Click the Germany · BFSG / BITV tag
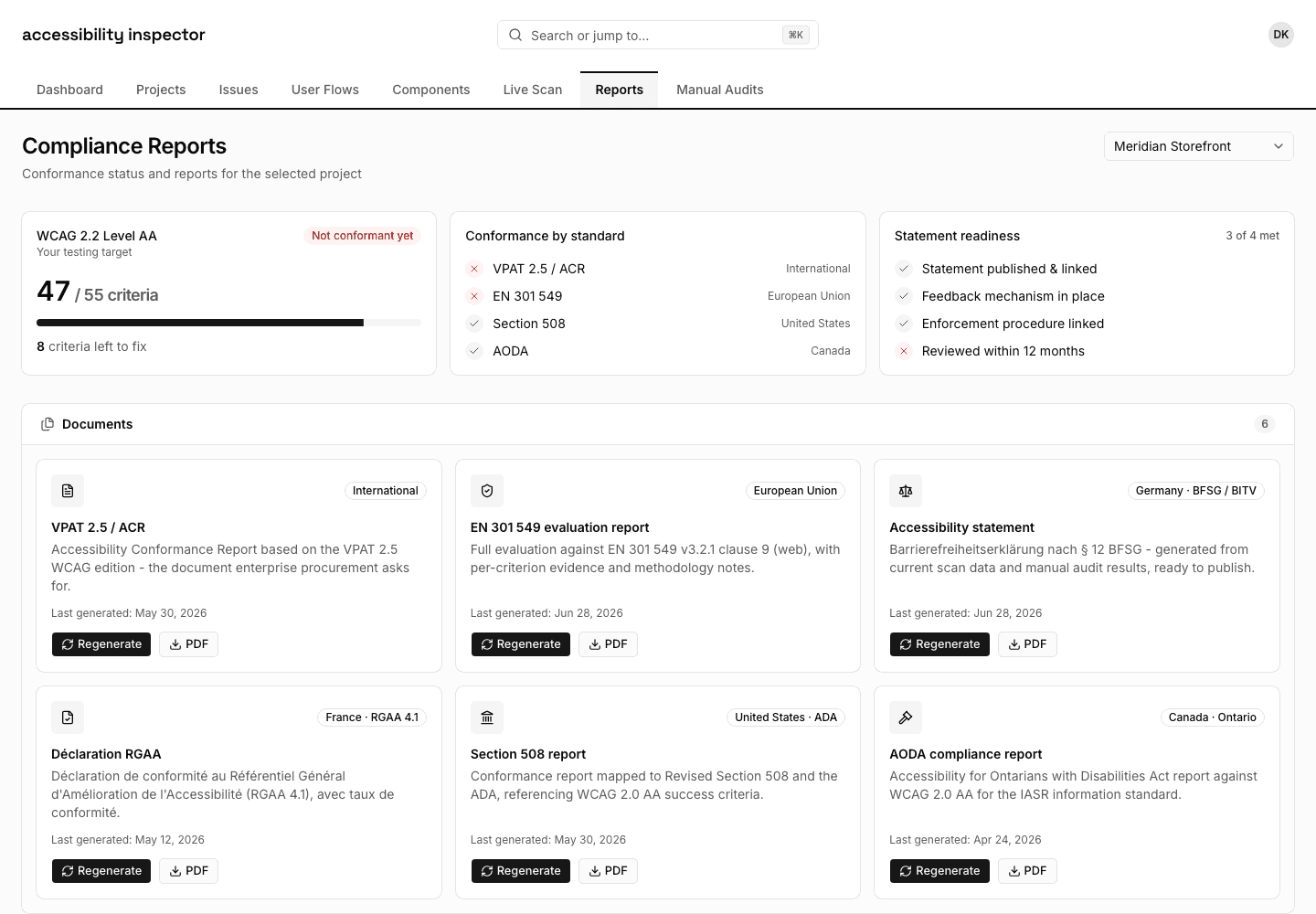This screenshot has height=914, width=1316. 1196,491
